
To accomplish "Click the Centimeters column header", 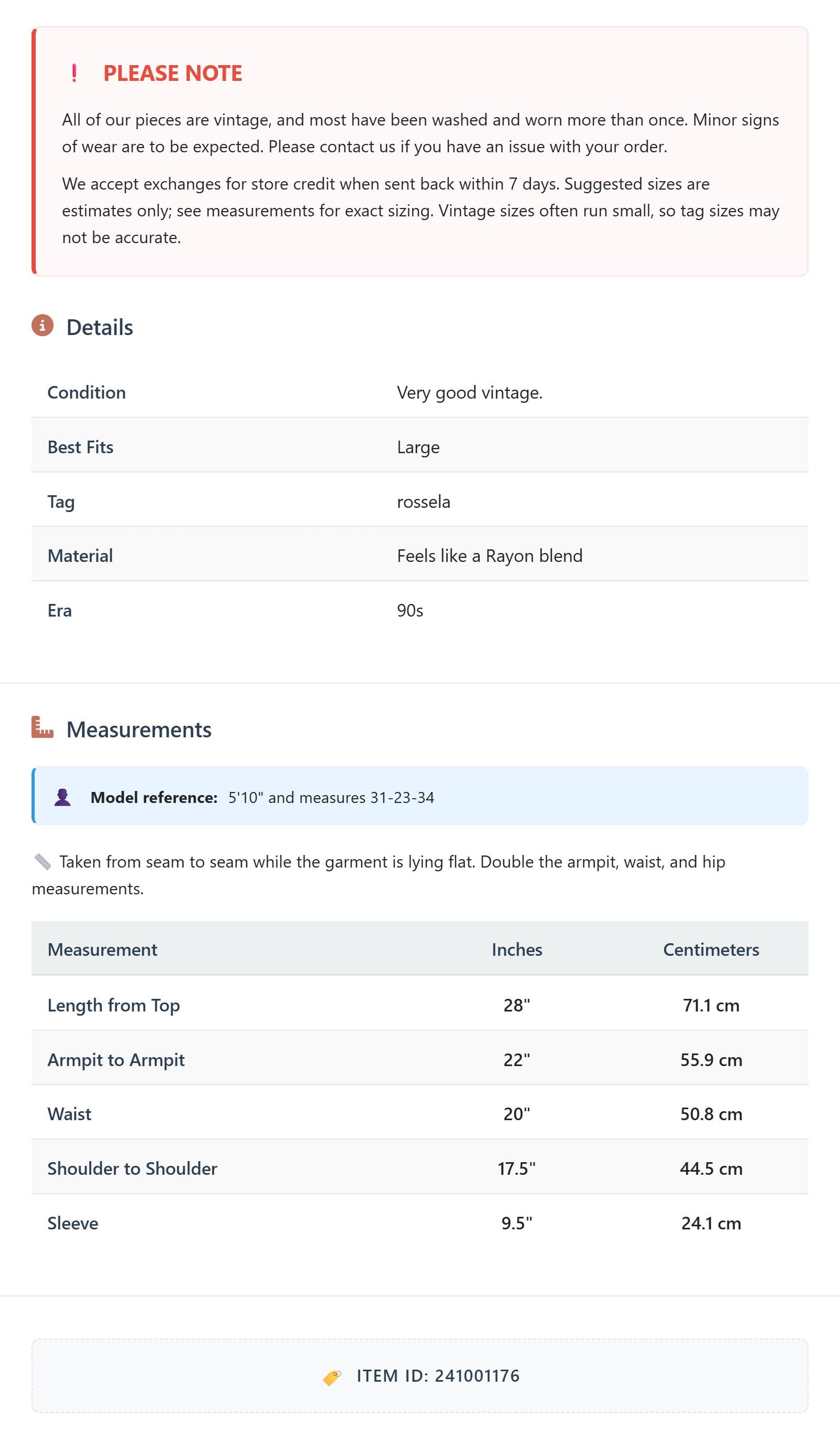I will [x=711, y=949].
